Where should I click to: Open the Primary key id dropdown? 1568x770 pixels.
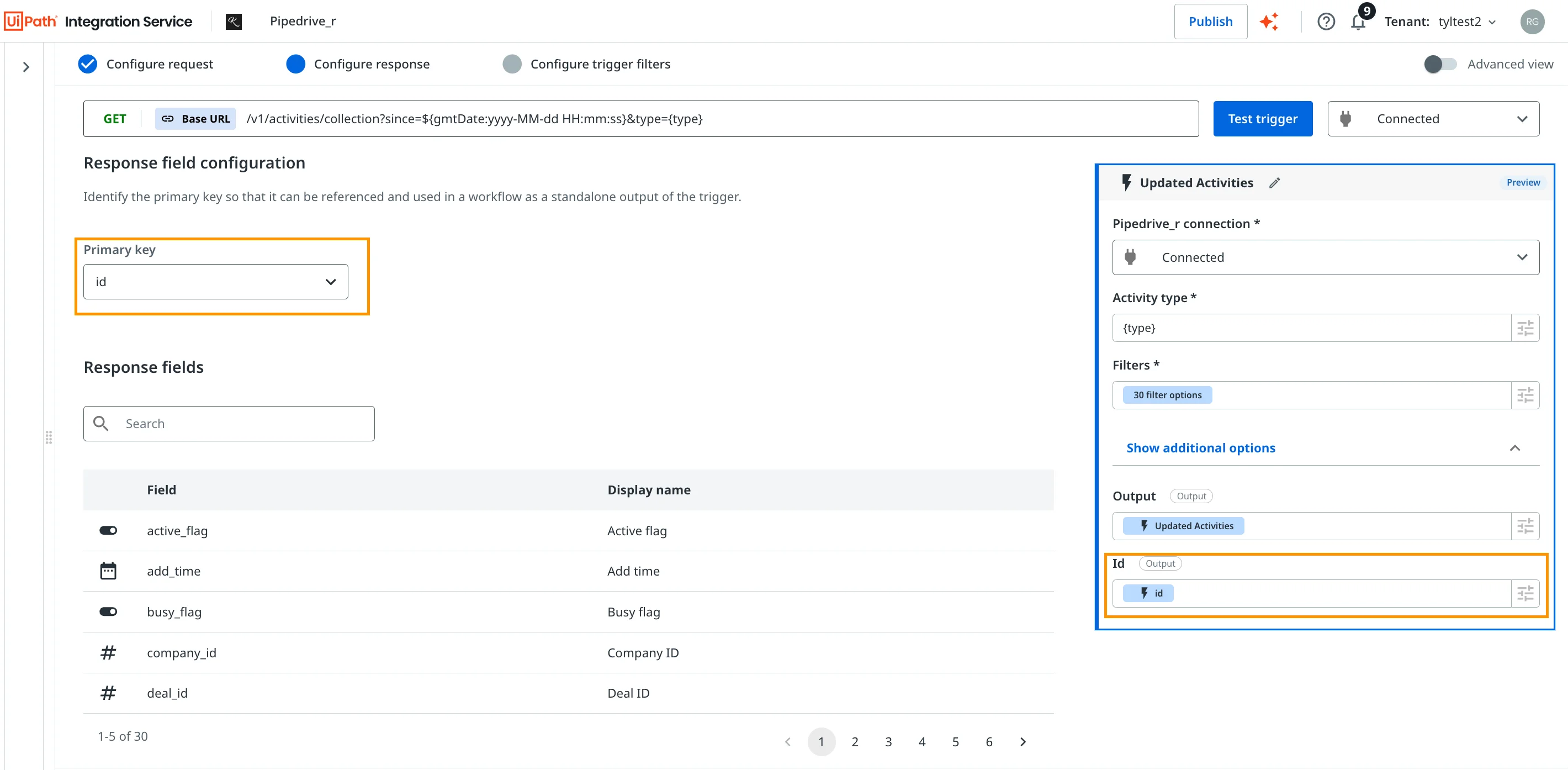[x=215, y=282]
